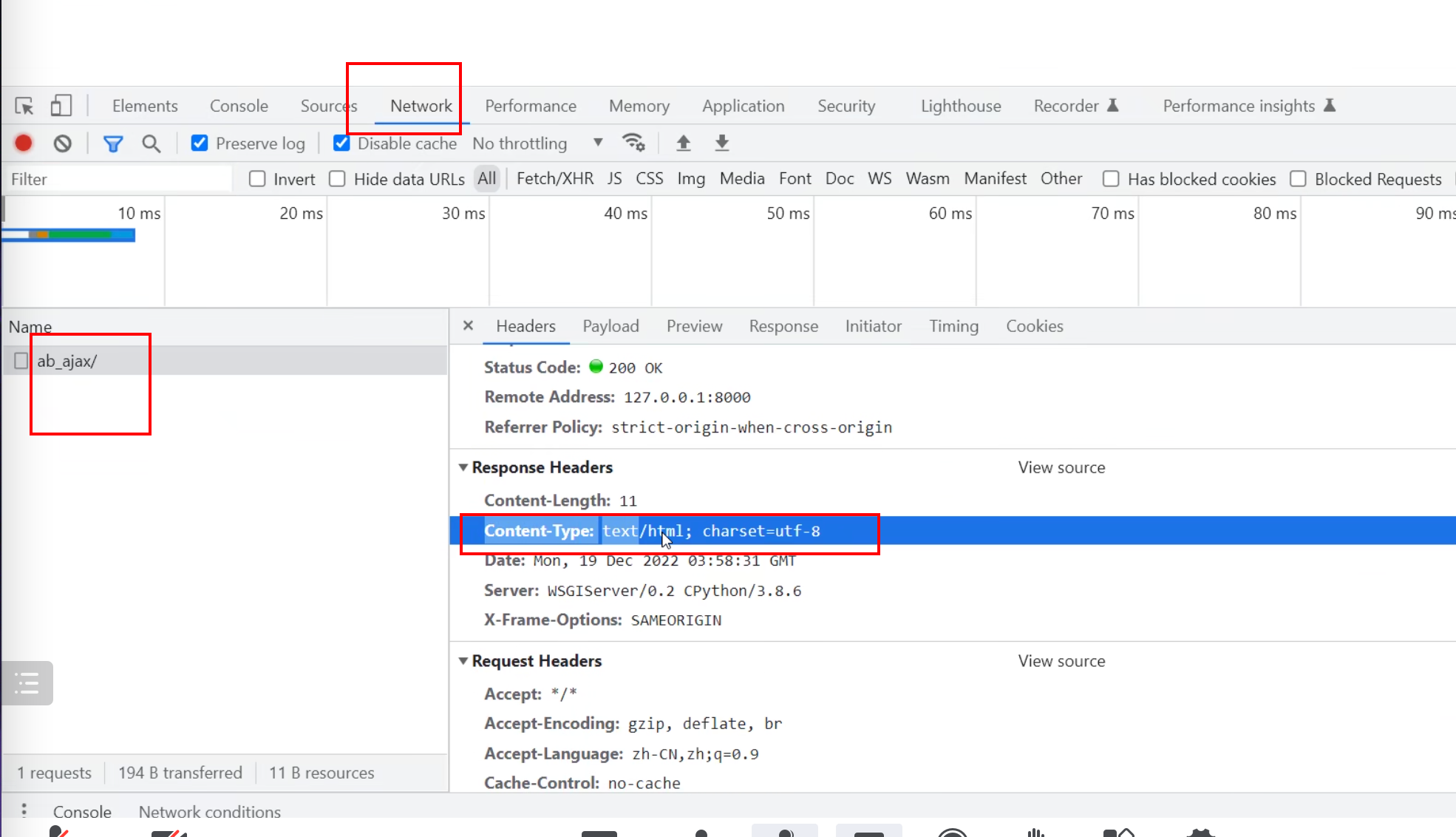Filter requests by Wasm
The height and width of the screenshot is (837, 1456).
[x=928, y=178]
